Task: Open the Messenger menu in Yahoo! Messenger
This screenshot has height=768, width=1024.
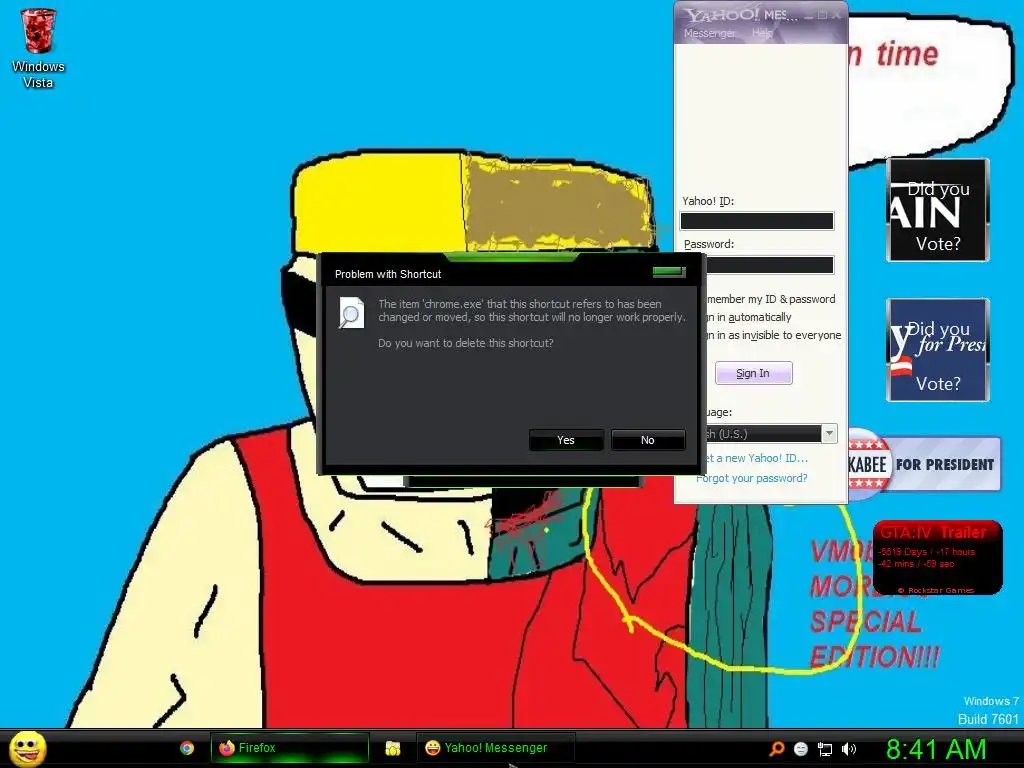Action: tap(709, 33)
